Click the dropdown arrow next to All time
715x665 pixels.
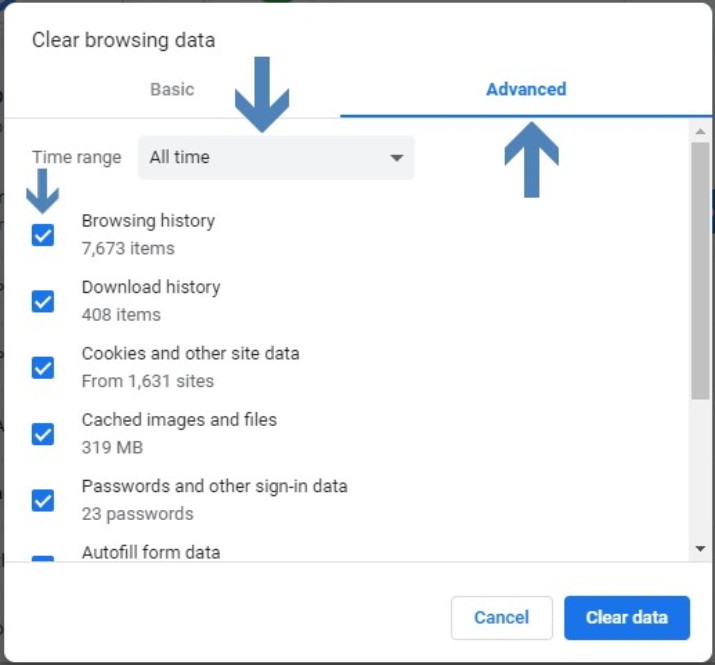(x=397, y=158)
